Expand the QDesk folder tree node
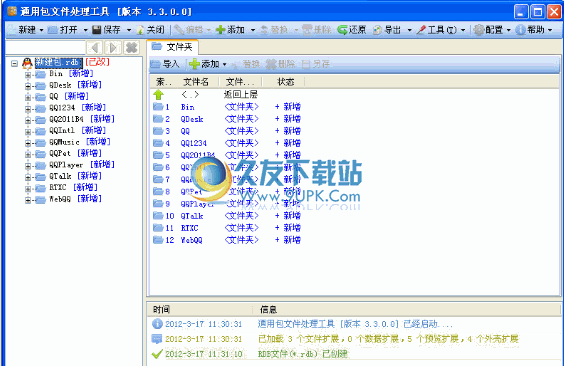The height and width of the screenshot is (366, 564). [x=28, y=86]
